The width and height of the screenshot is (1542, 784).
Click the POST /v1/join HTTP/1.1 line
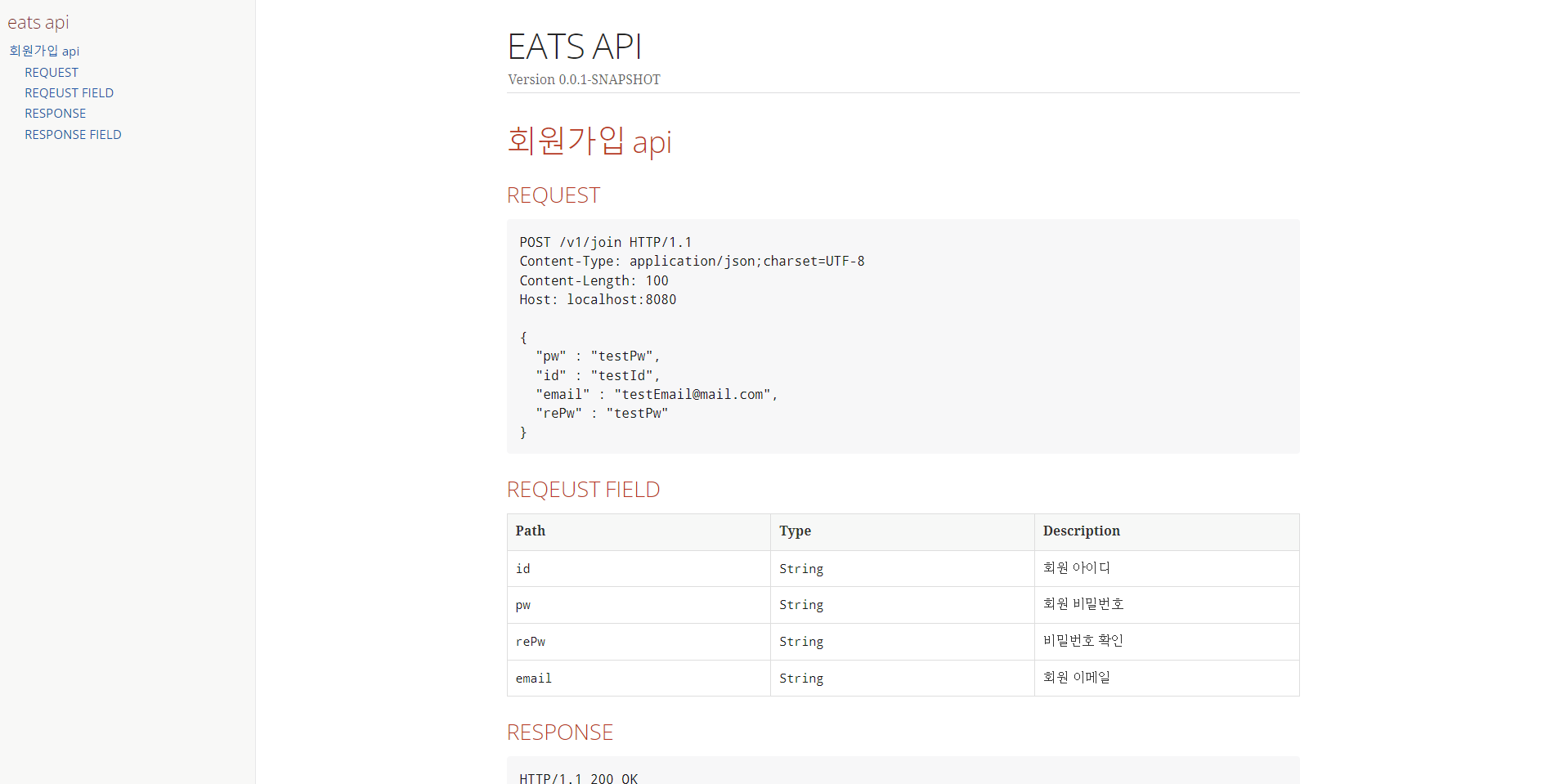pyautogui.click(x=606, y=243)
